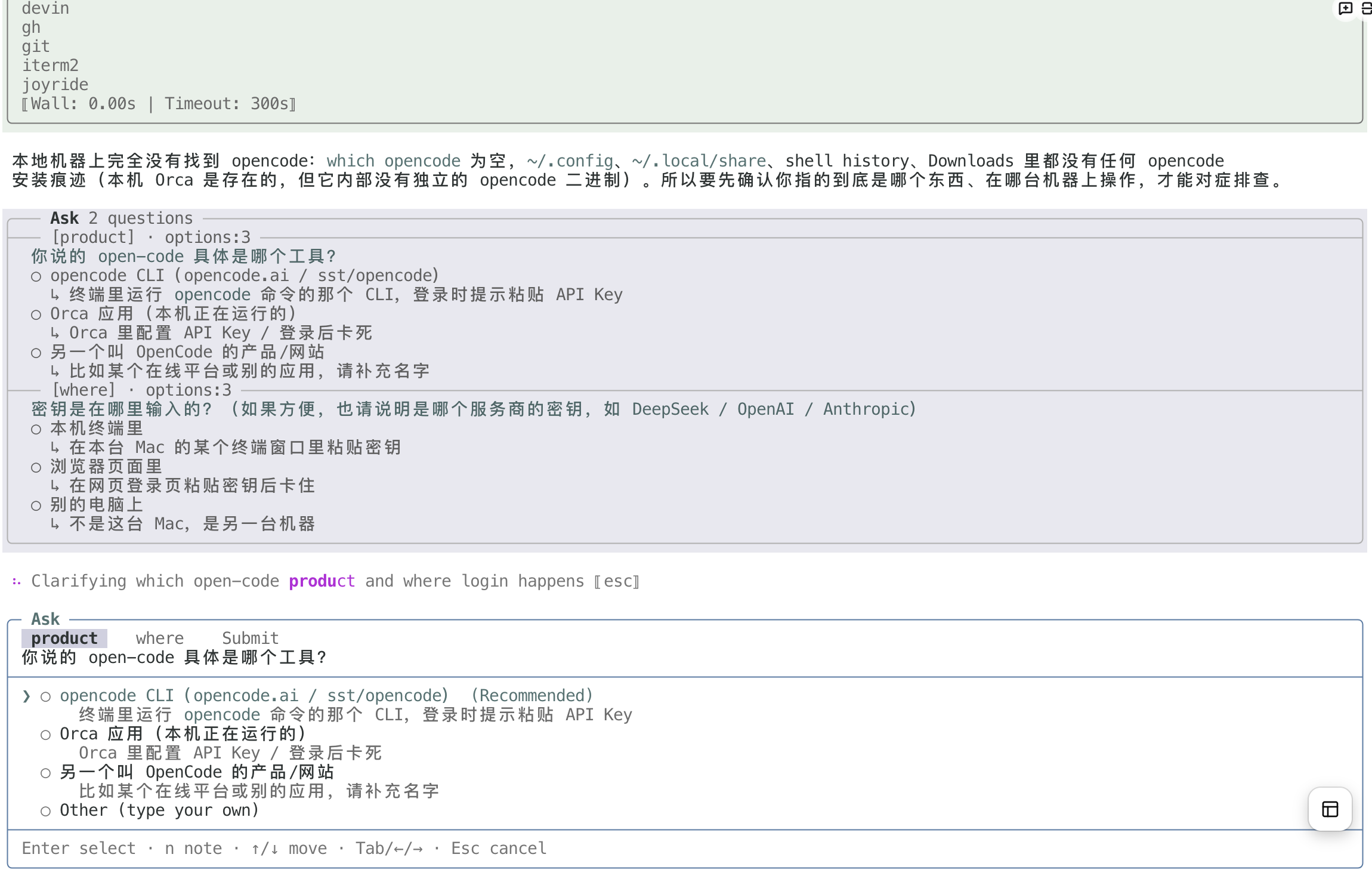Click the 'Orca 里配置 API Key' description under the tabs
The image size is (1372, 882).
tap(230, 753)
